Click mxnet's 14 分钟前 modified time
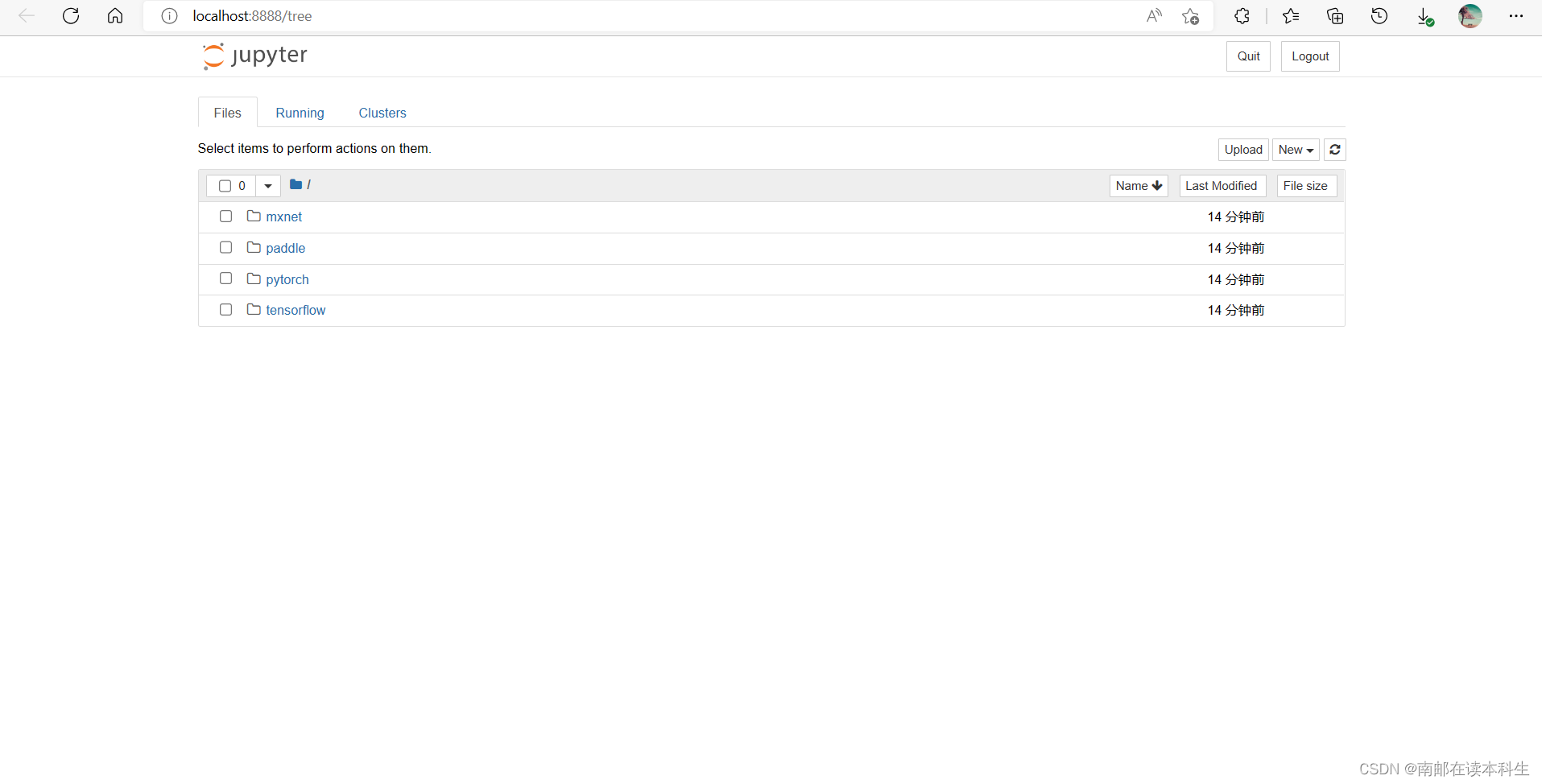1542x784 pixels. point(1236,217)
